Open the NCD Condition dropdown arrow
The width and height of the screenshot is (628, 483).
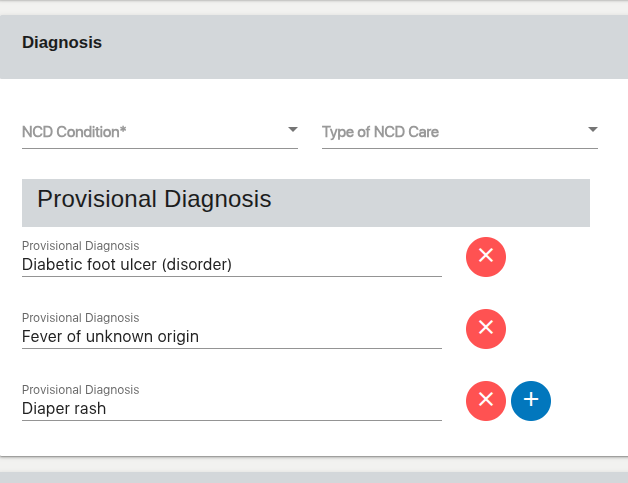(x=292, y=130)
